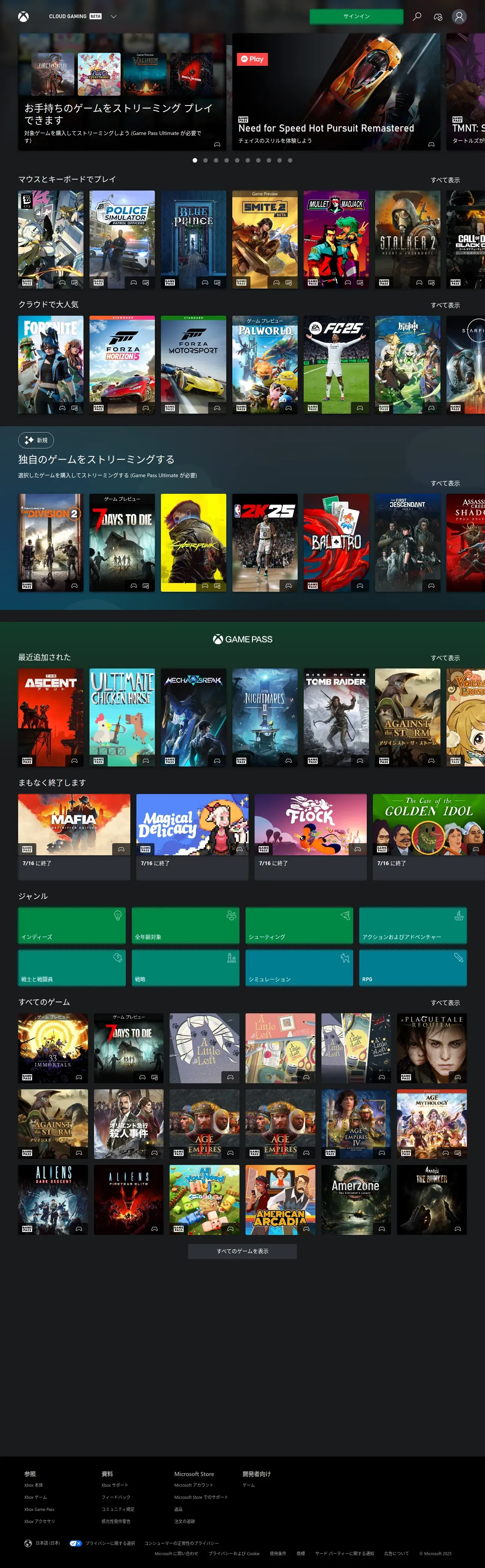This screenshot has height=1568, width=485.
Task: Open Forza Horizon 5 tile
Action: click(122, 364)
